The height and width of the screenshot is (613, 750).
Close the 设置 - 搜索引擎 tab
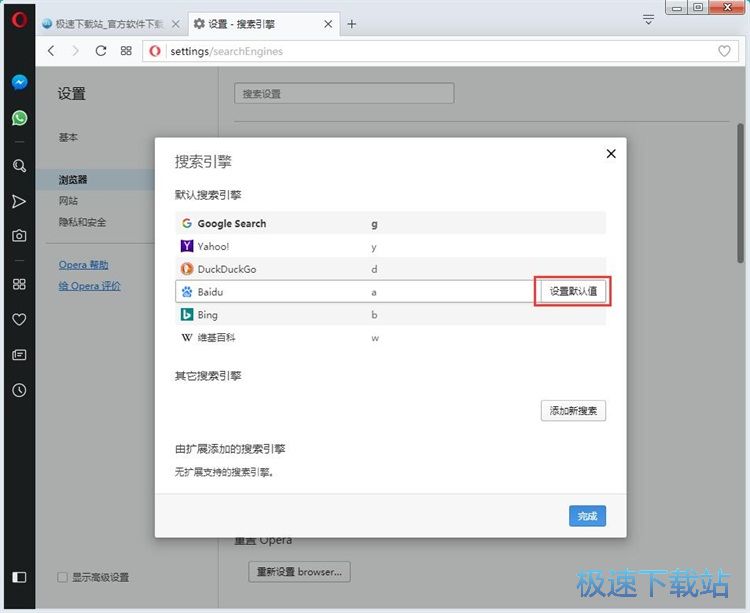click(x=328, y=24)
